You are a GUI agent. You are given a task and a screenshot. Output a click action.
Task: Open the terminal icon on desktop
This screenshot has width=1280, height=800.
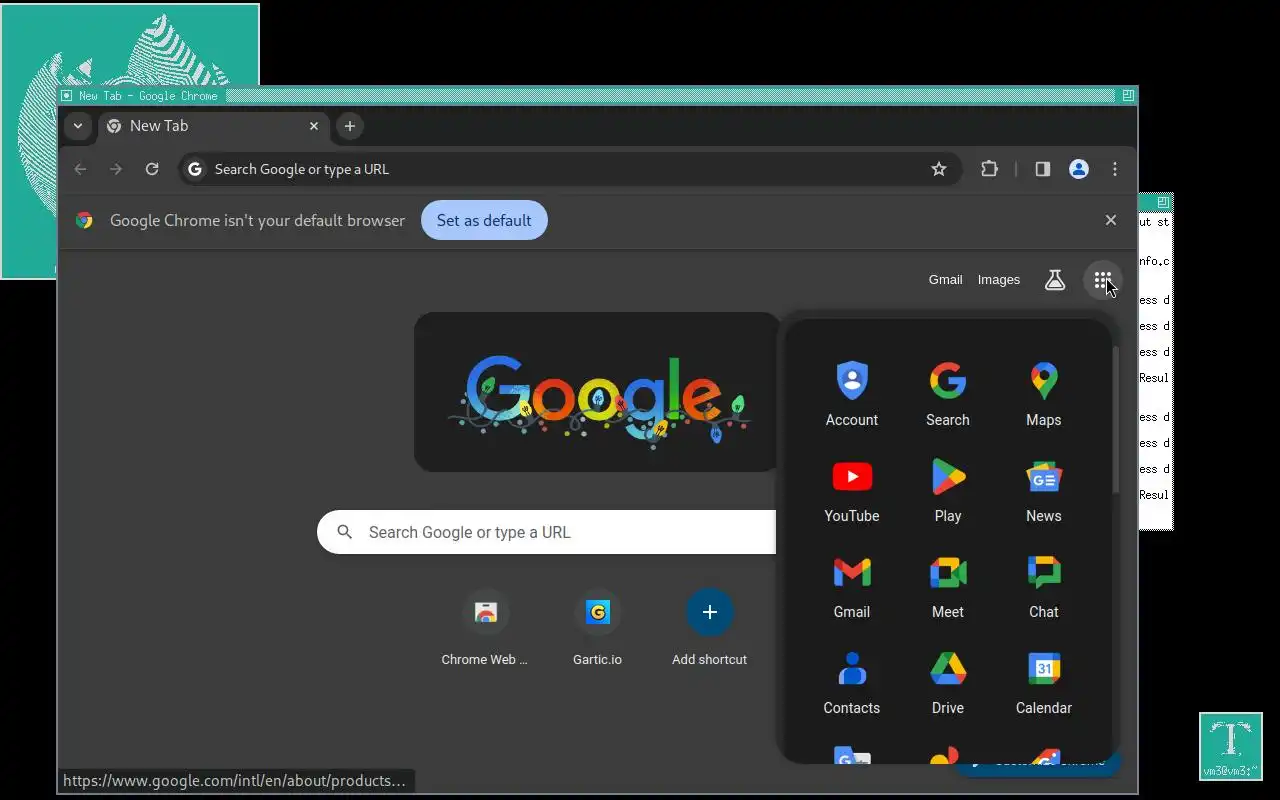[x=1231, y=746]
